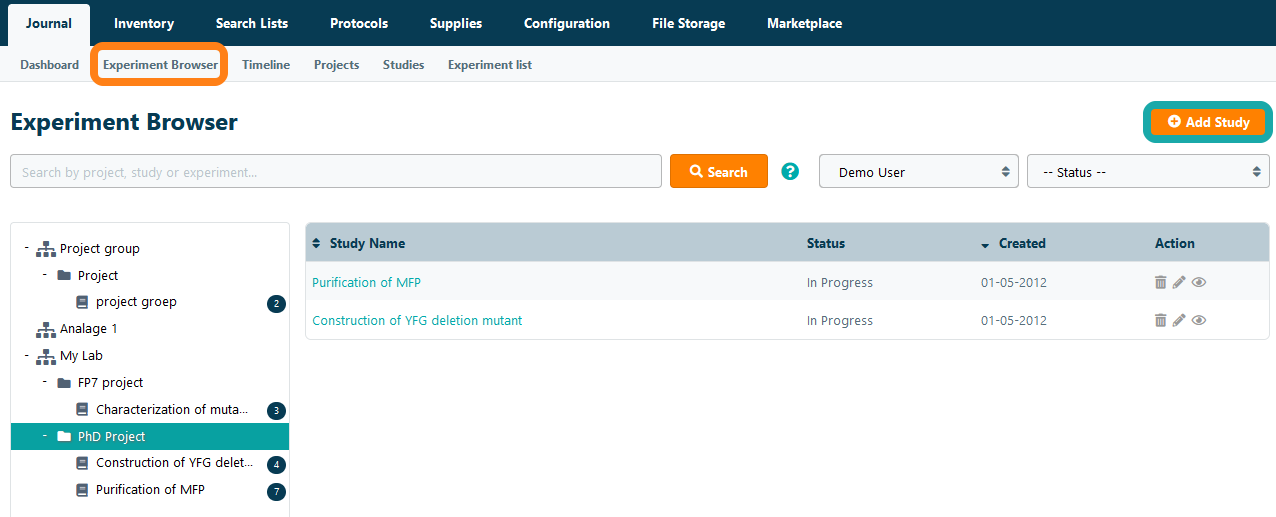The height and width of the screenshot is (517, 1276).
Task: Delete the Purification of MFP study
Action: (x=1160, y=283)
